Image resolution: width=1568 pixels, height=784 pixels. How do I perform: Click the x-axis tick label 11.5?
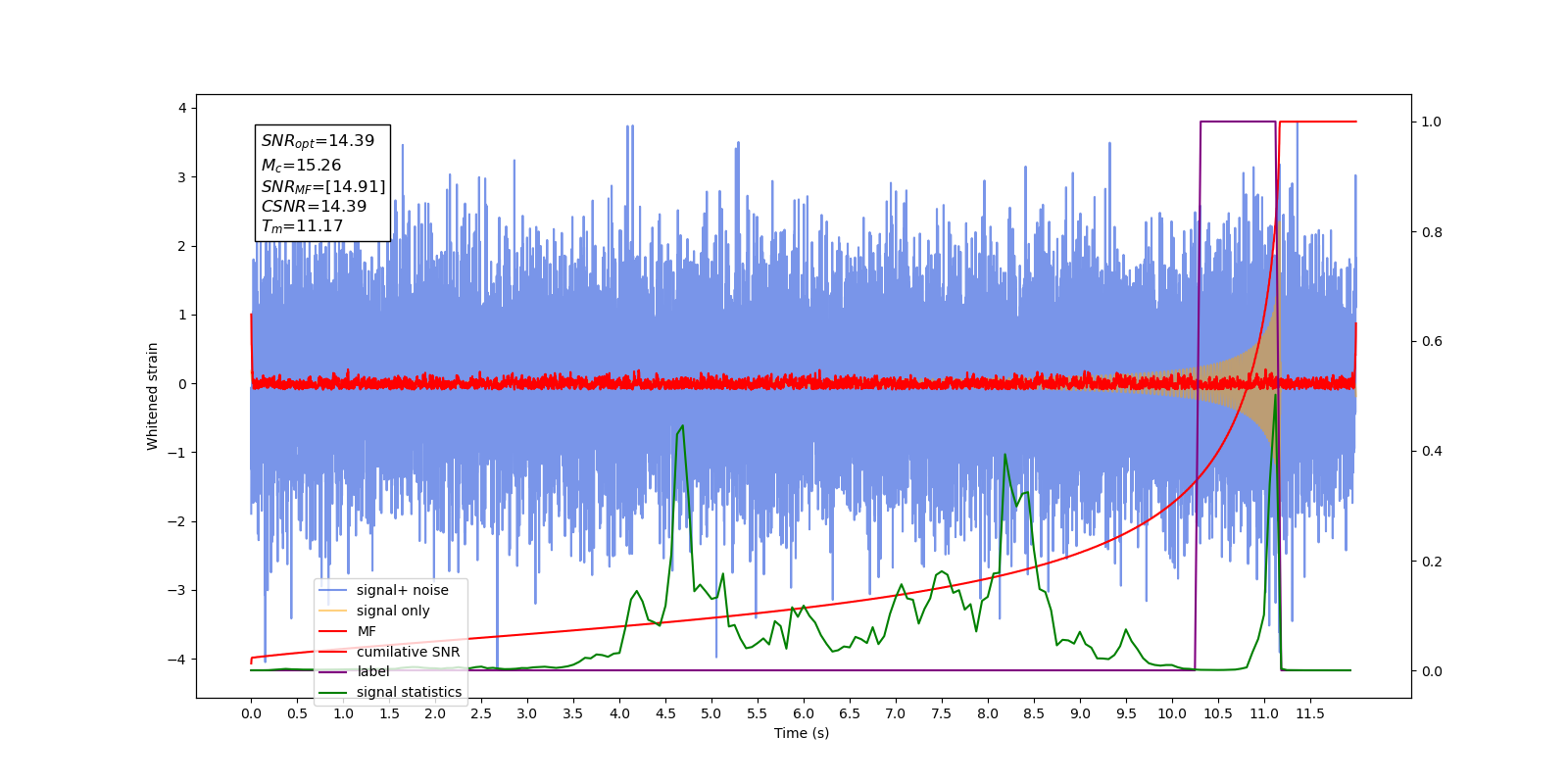coord(1310,713)
